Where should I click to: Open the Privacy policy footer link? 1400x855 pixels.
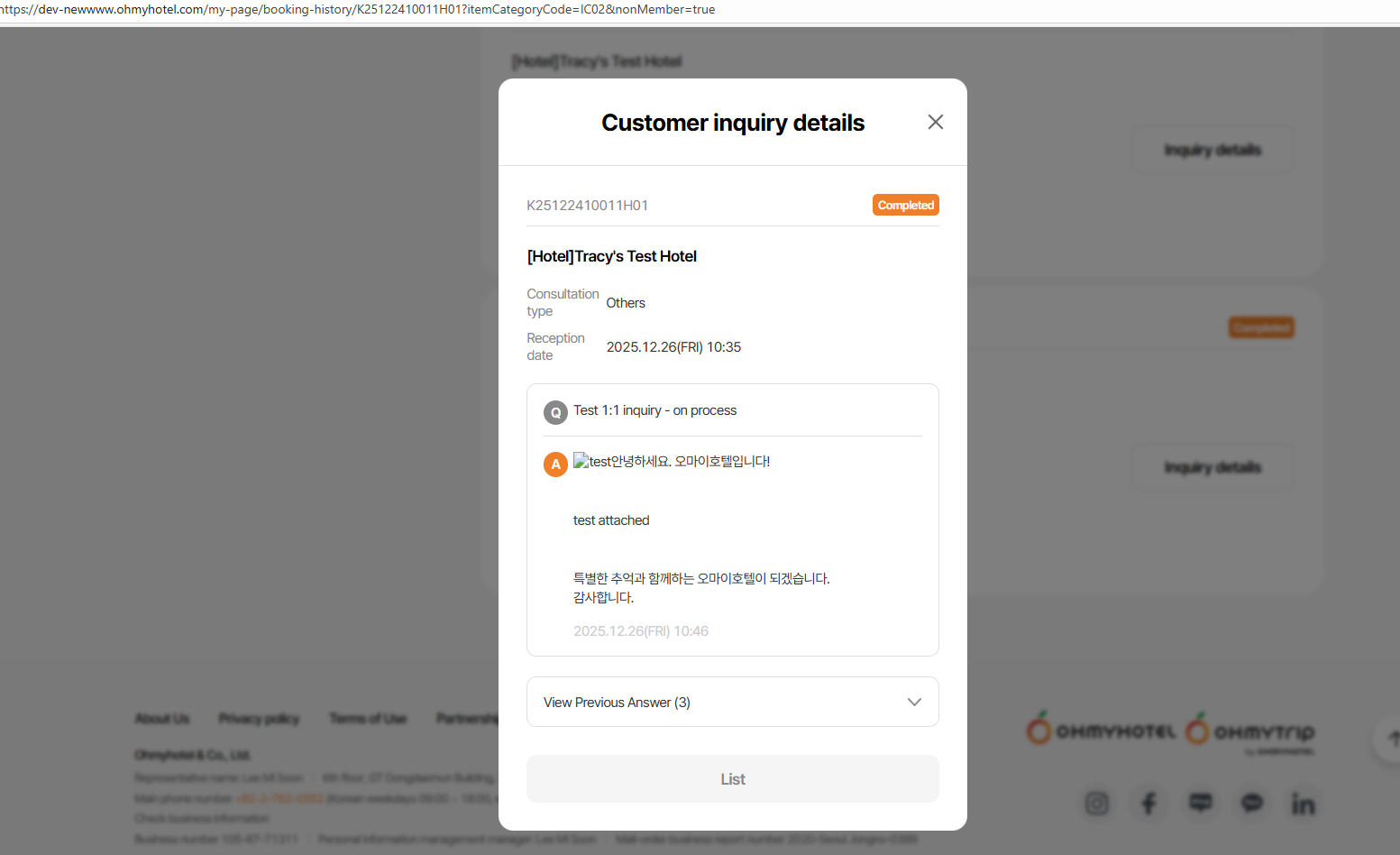pyautogui.click(x=259, y=719)
